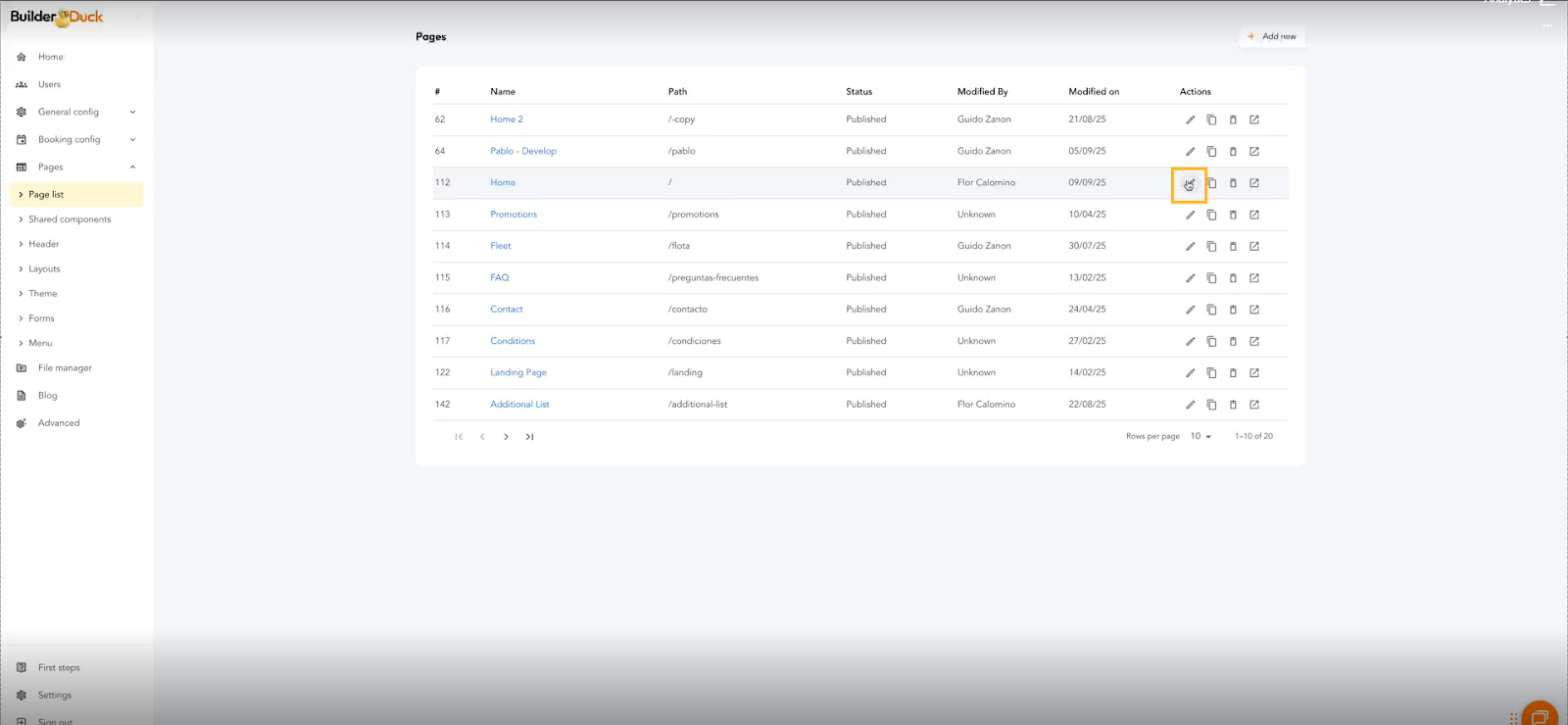Open external link icon for Additional List
The width and height of the screenshot is (1568, 725).
[1254, 405]
